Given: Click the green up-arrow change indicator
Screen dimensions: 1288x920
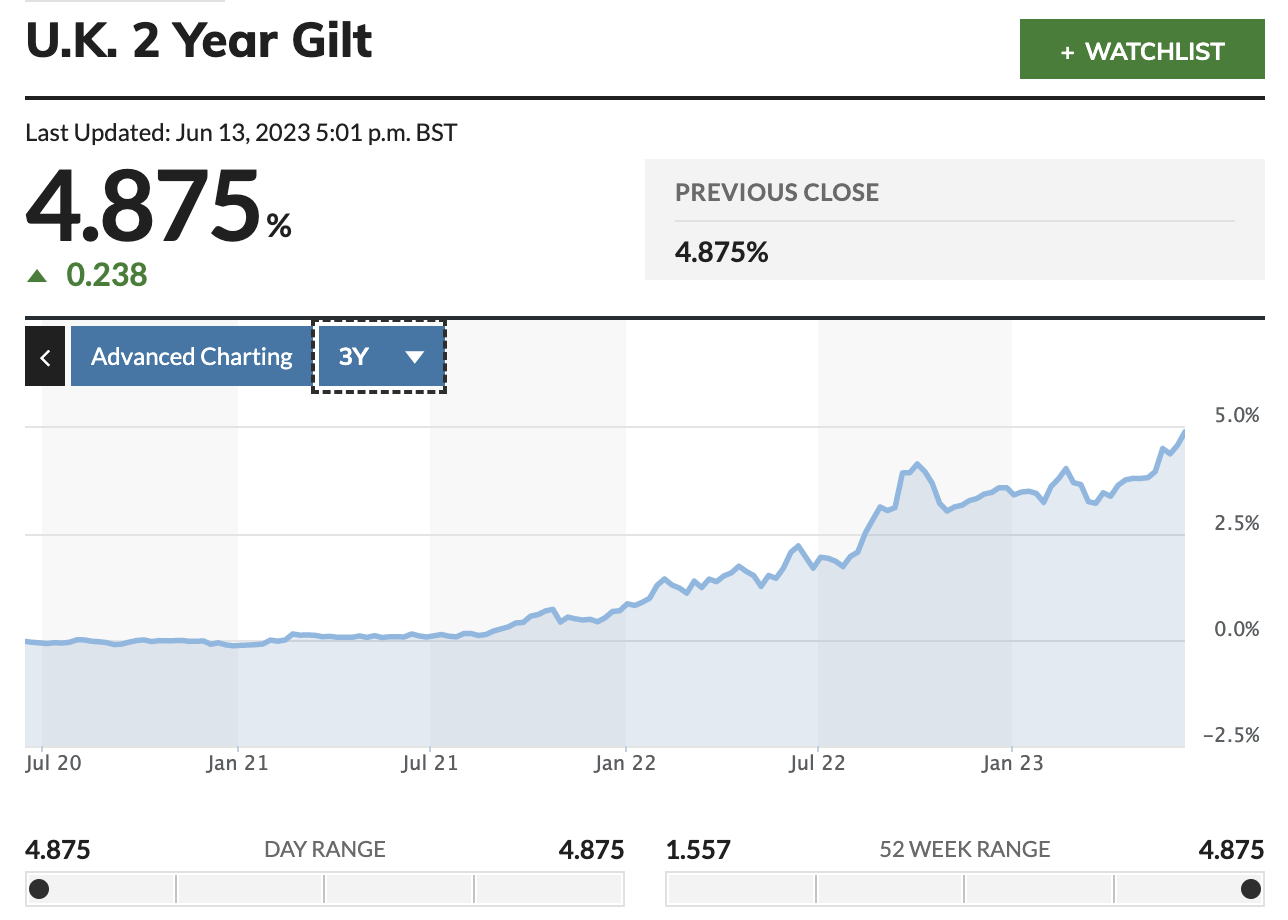Looking at the screenshot, I should coord(37,275).
